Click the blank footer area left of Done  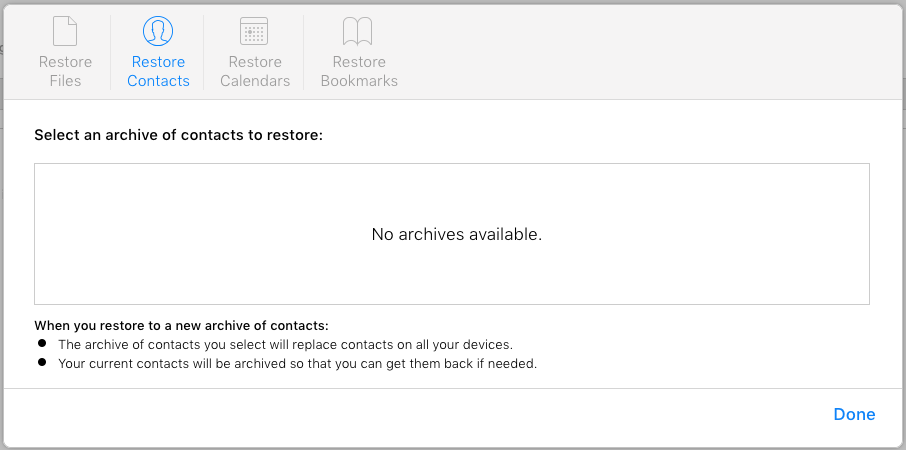(x=416, y=414)
